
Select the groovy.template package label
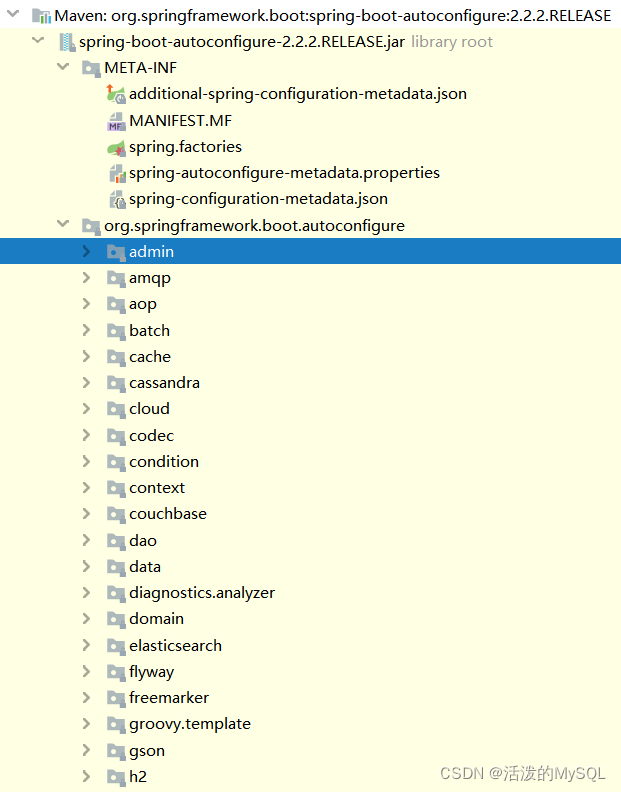pos(190,724)
